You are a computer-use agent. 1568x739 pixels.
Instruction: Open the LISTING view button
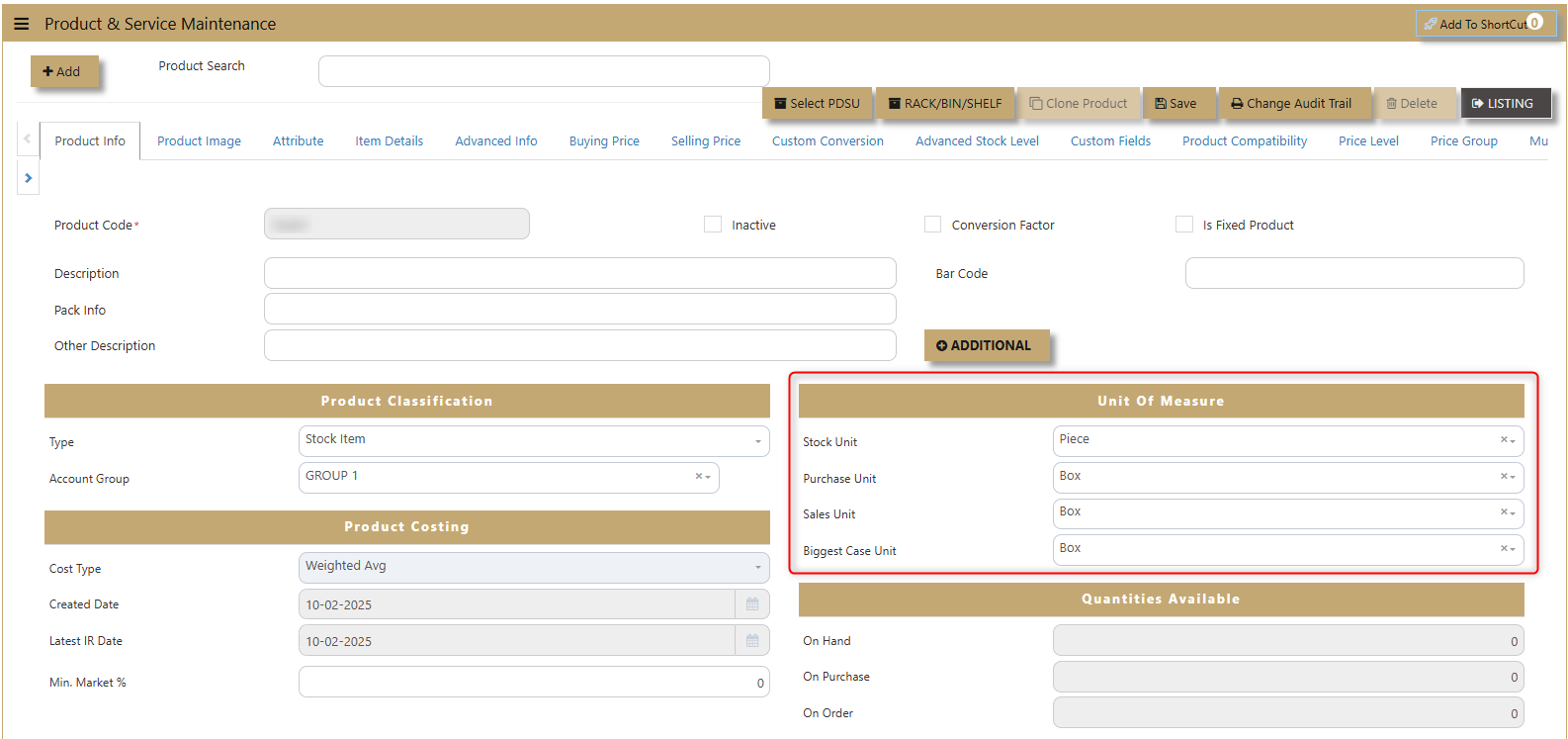(1505, 103)
